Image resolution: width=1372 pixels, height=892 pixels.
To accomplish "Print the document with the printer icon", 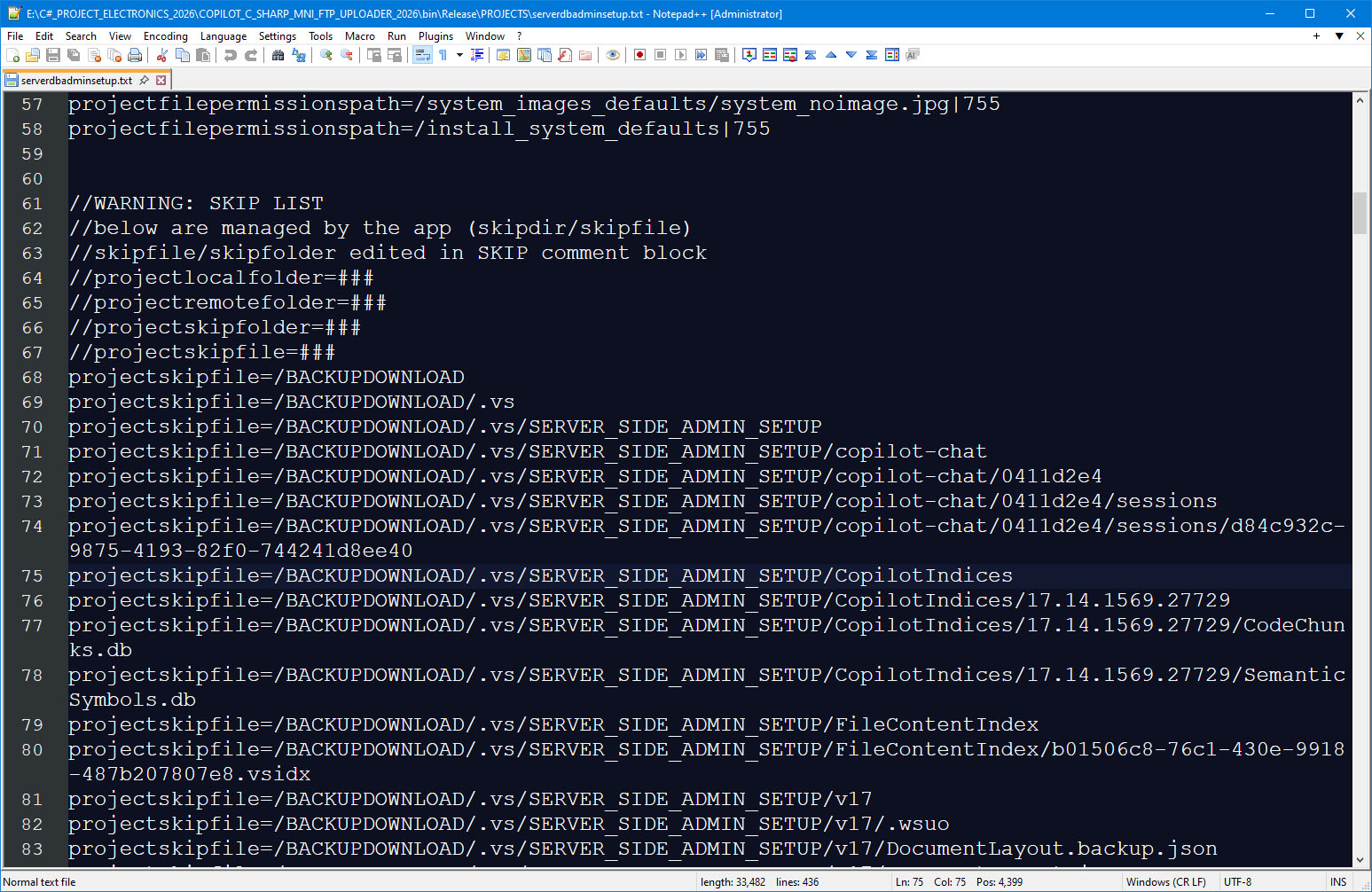I will (x=135, y=55).
